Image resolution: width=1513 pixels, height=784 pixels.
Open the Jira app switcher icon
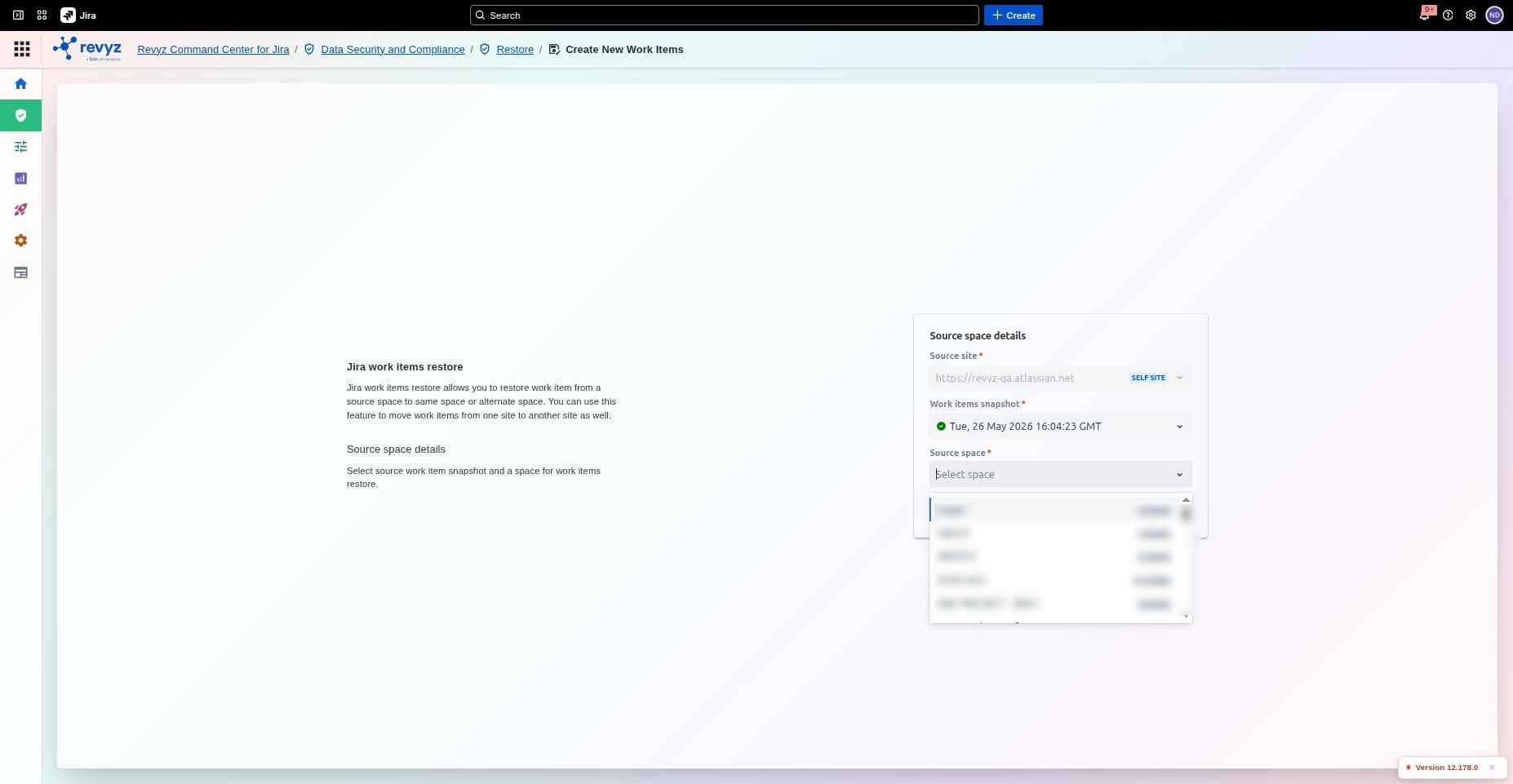(42, 16)
